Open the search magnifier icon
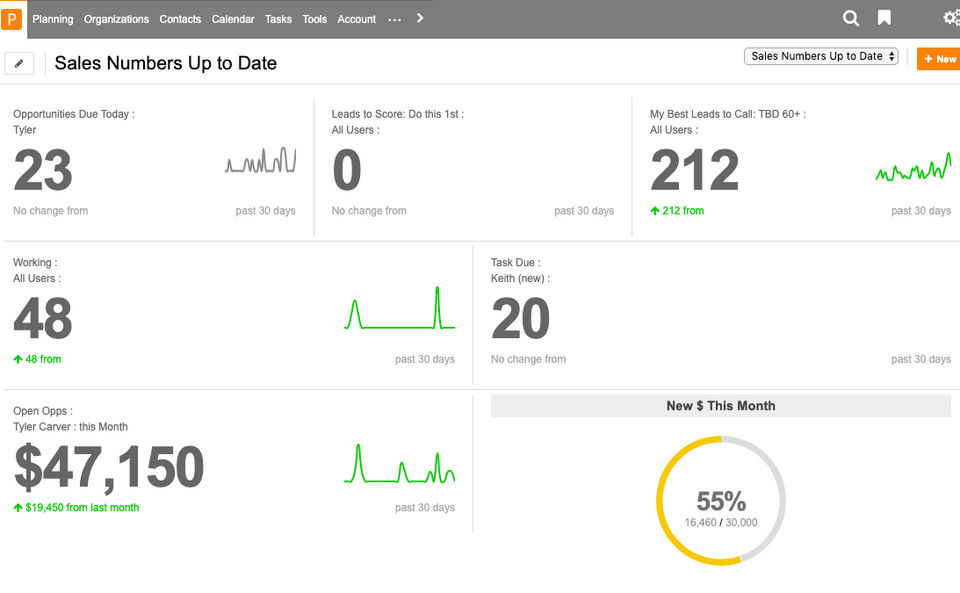960x593 pixels. click(851, 18)
